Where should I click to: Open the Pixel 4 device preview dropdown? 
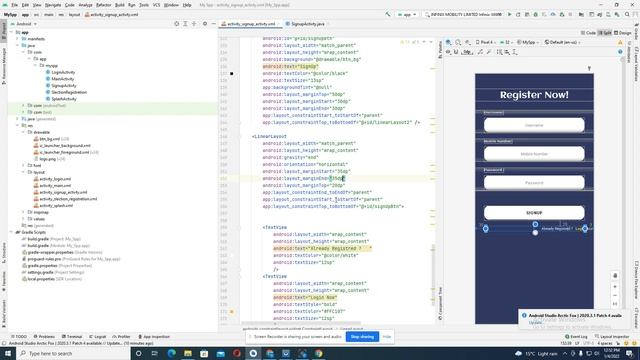485,42
